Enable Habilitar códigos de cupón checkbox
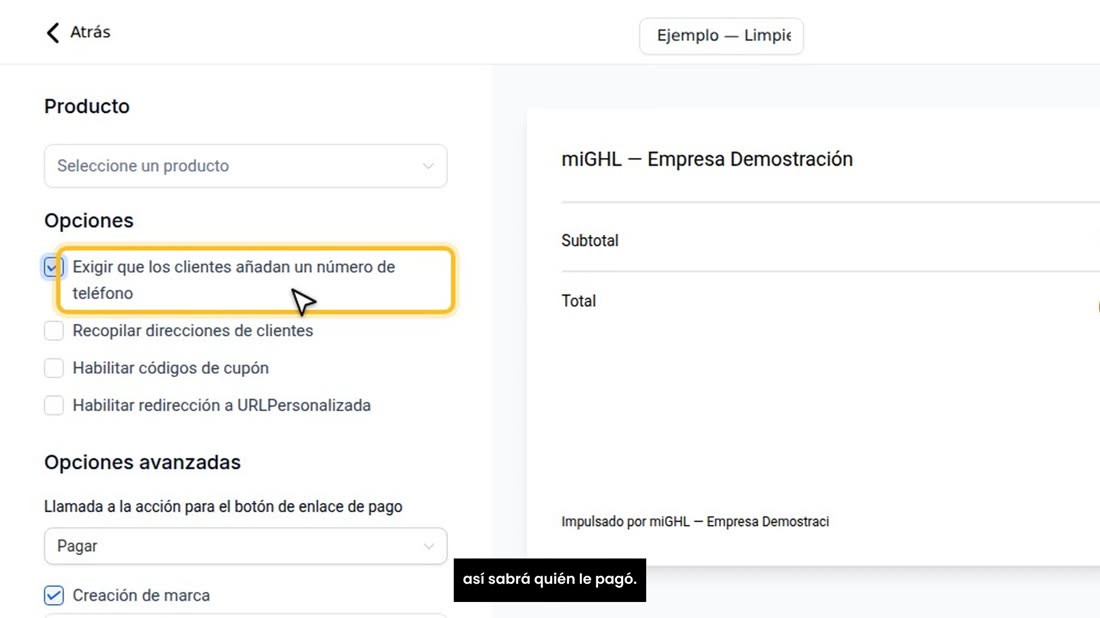1100x618 pixels. pos(54,368)
